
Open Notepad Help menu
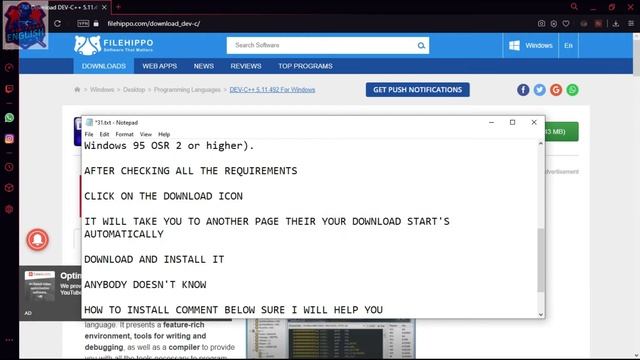click(x=164, y=134)
